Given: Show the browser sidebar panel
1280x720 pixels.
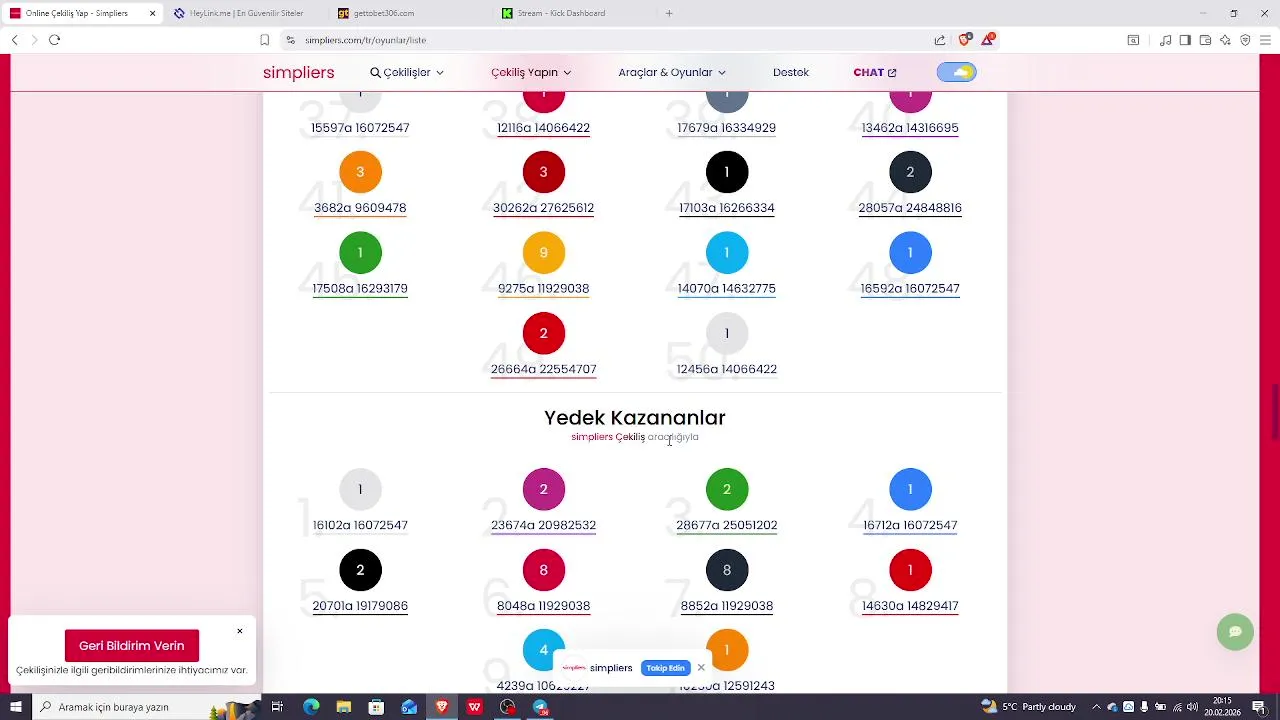Looking at the screenshot, I should point(1185,40).
